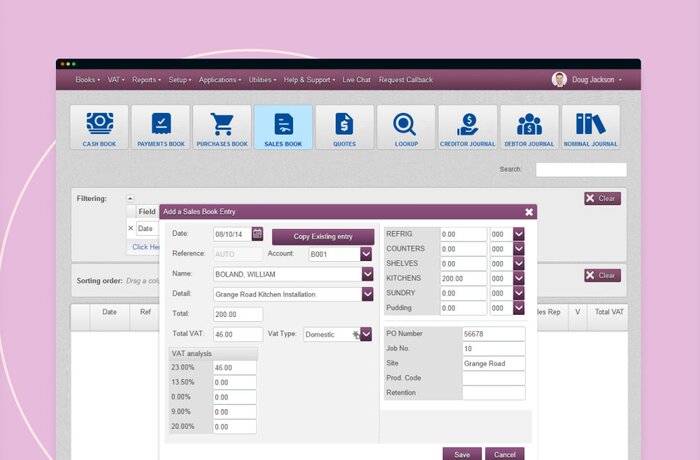Expand the KITCHENS row dropdown
The width and height of the screenshot is (700, 460).
click(518, 278)
